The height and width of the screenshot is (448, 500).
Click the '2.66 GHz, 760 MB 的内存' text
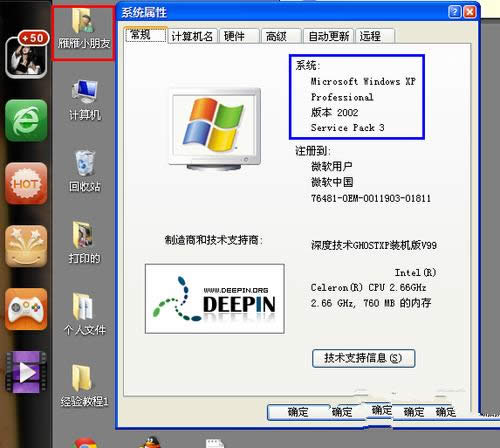coord(371,303)
